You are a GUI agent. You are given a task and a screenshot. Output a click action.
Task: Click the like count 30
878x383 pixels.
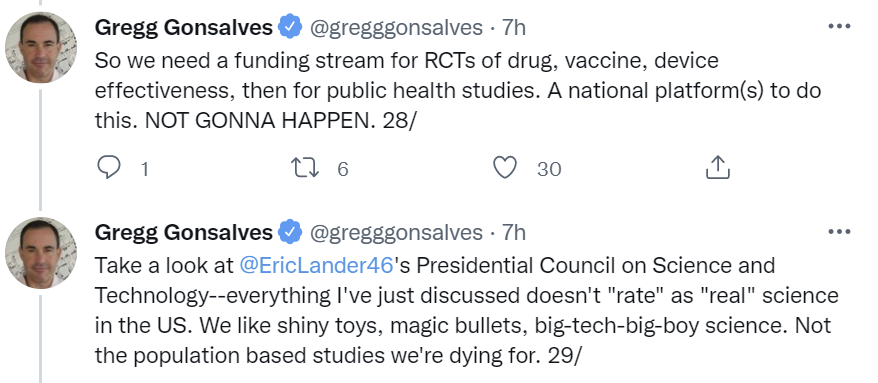549,169
